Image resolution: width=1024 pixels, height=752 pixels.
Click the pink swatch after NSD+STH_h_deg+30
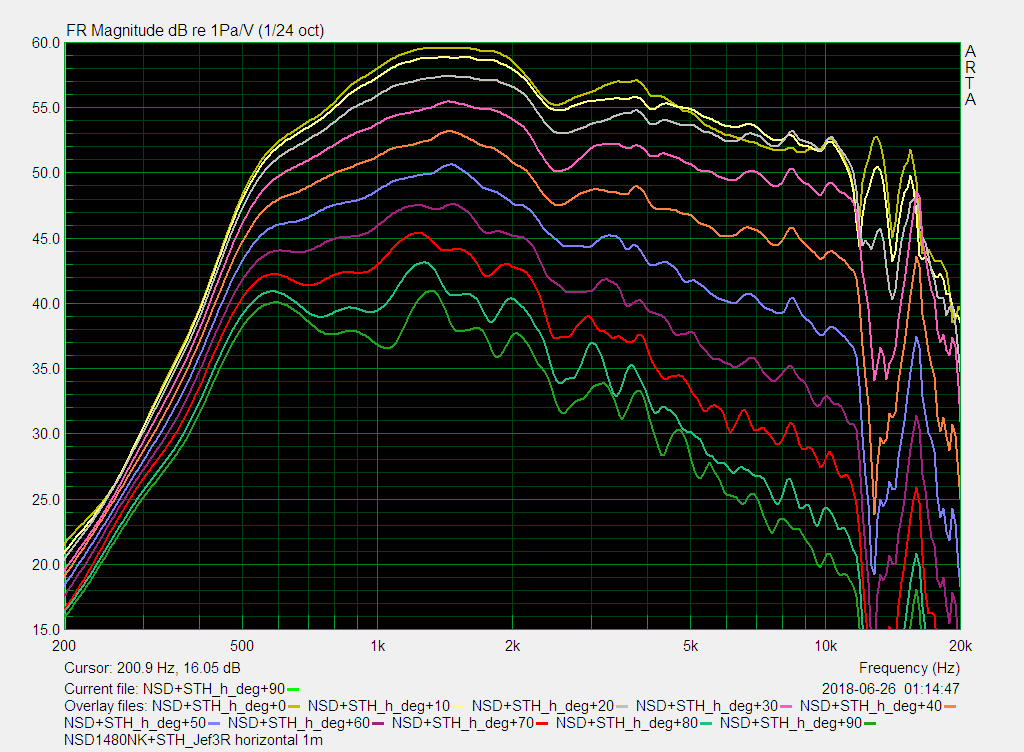coord(786,706)
